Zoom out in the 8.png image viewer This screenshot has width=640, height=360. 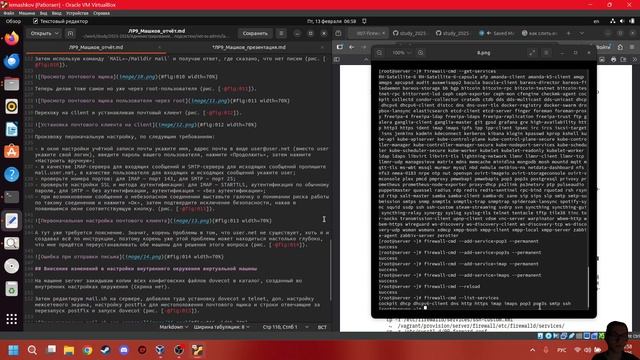pyautogui.click(x=379, y=53)
